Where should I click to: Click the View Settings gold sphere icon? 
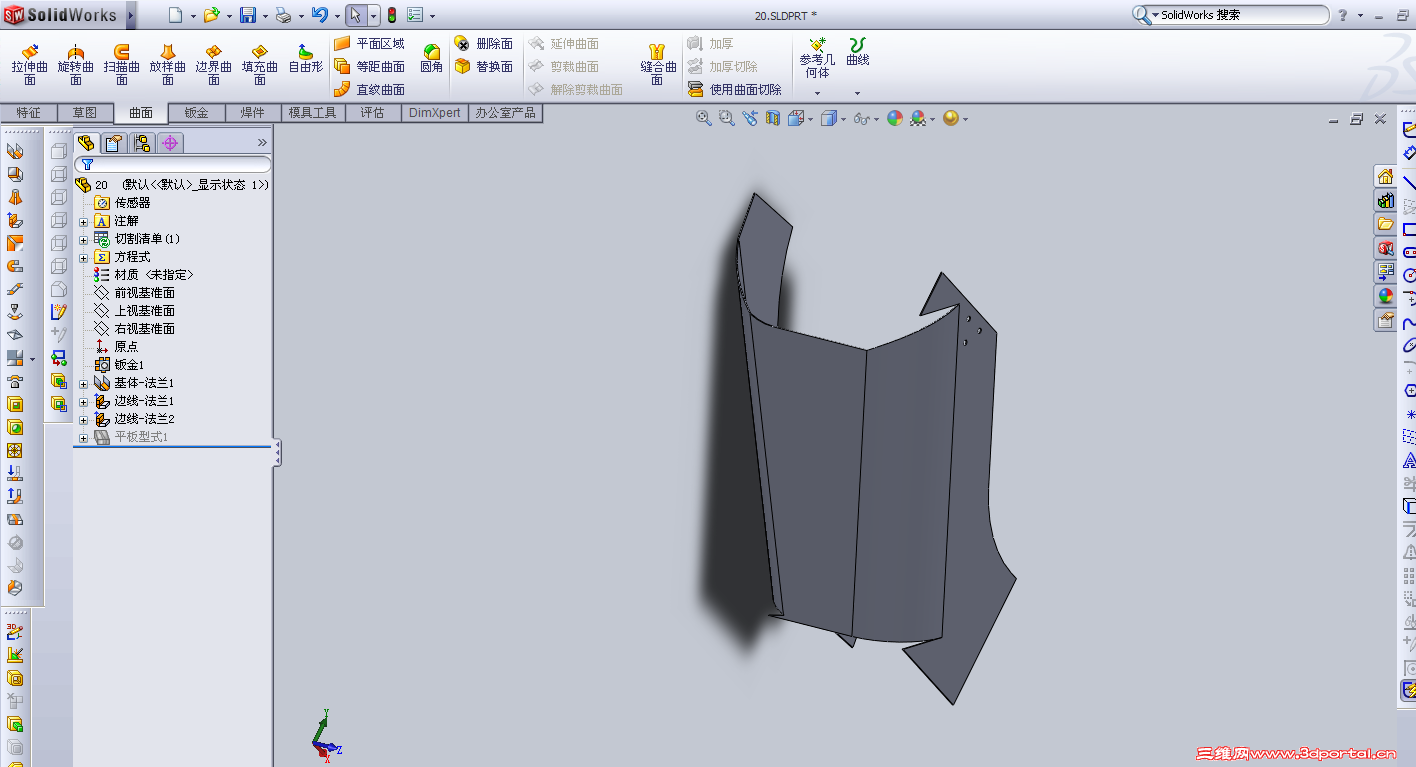pos(950,118)
